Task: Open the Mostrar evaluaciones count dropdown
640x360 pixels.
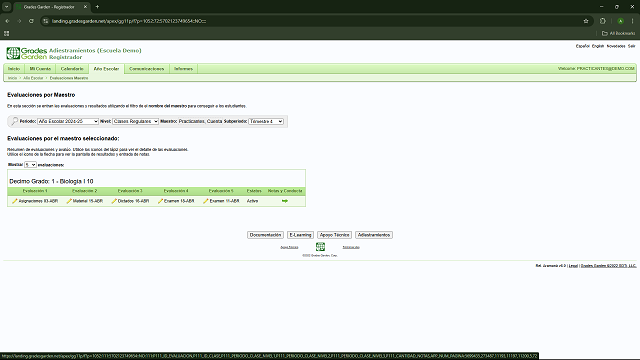Action: coord(30,165)
